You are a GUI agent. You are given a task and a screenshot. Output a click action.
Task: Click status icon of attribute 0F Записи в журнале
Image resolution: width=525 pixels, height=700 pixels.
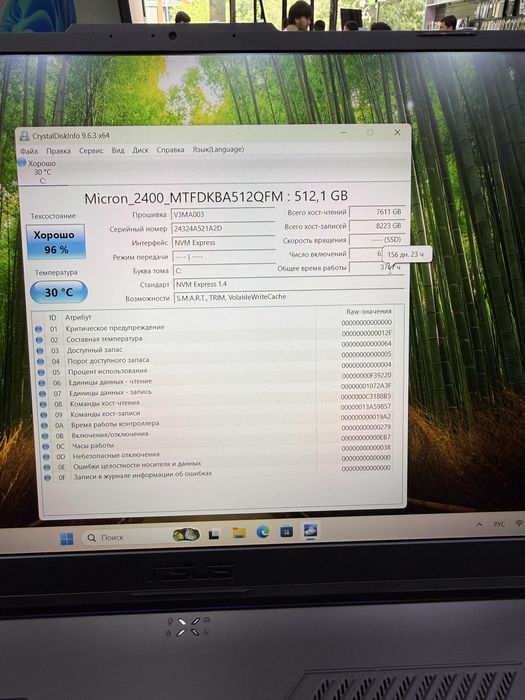pos(48,477)
